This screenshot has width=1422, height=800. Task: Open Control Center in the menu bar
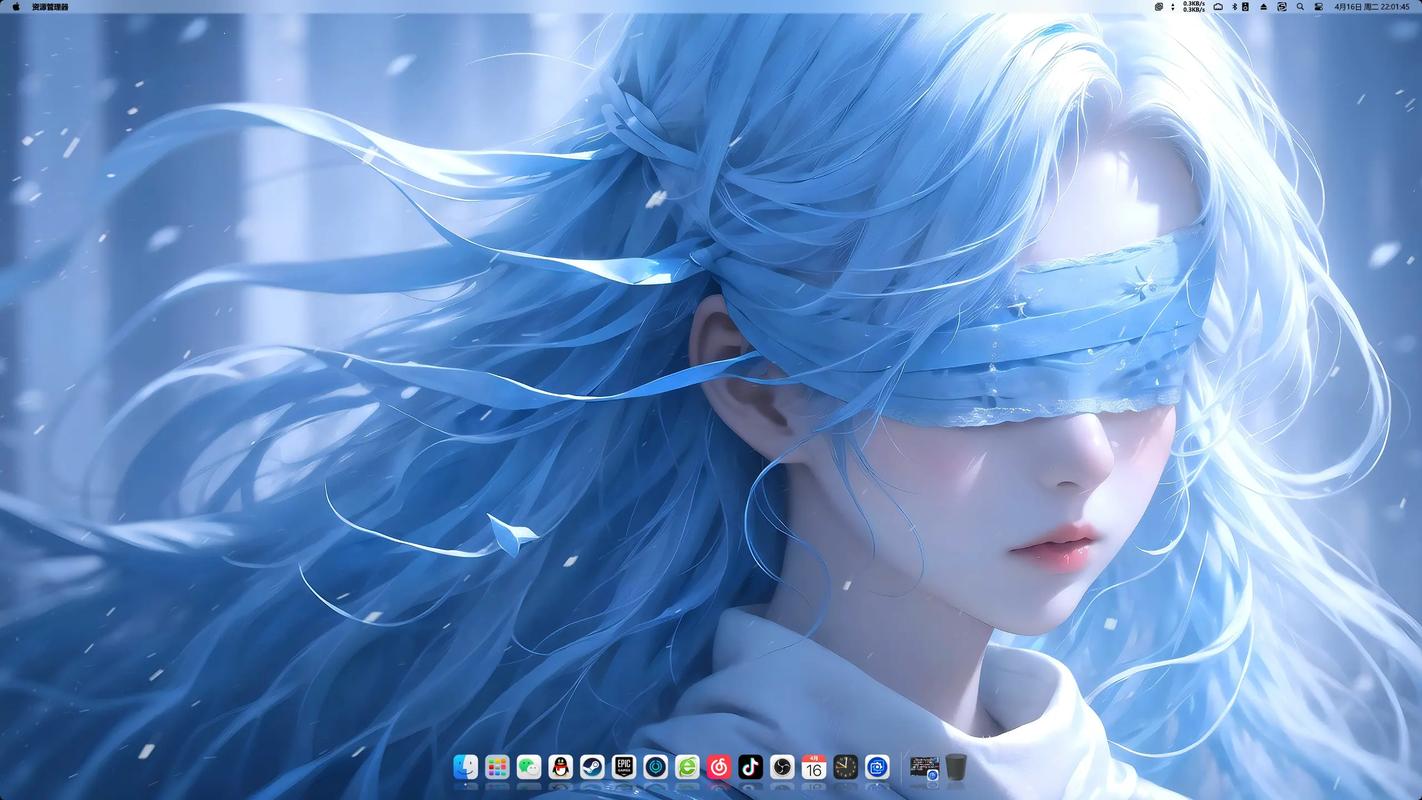coord(1318,6)
